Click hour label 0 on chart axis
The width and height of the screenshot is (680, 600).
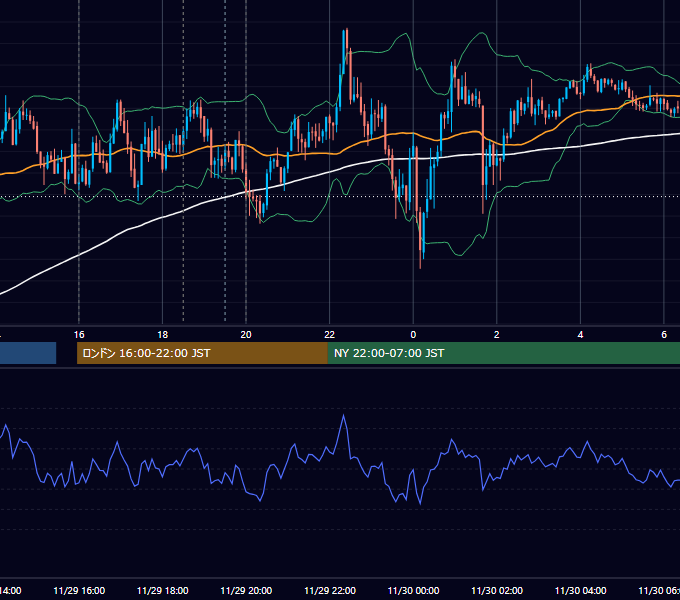coord(413,335)
